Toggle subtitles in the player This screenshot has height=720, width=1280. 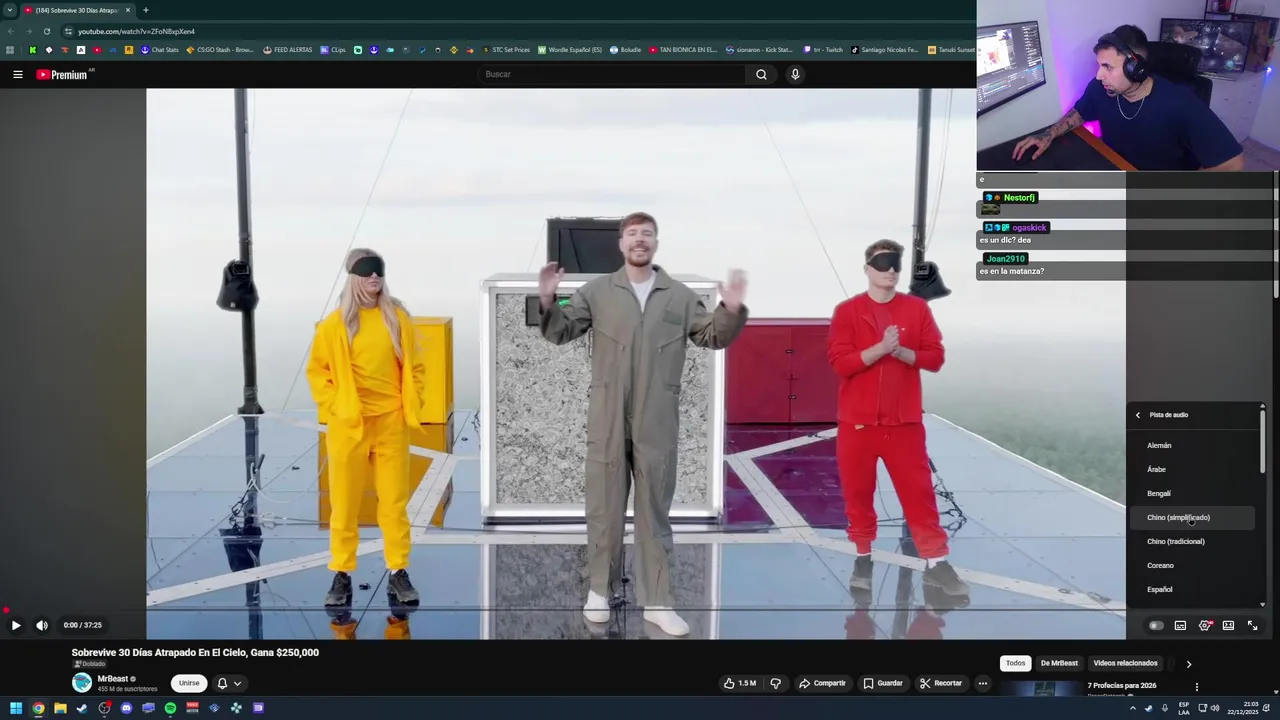pyautogui.click(x=1180, y=626)
